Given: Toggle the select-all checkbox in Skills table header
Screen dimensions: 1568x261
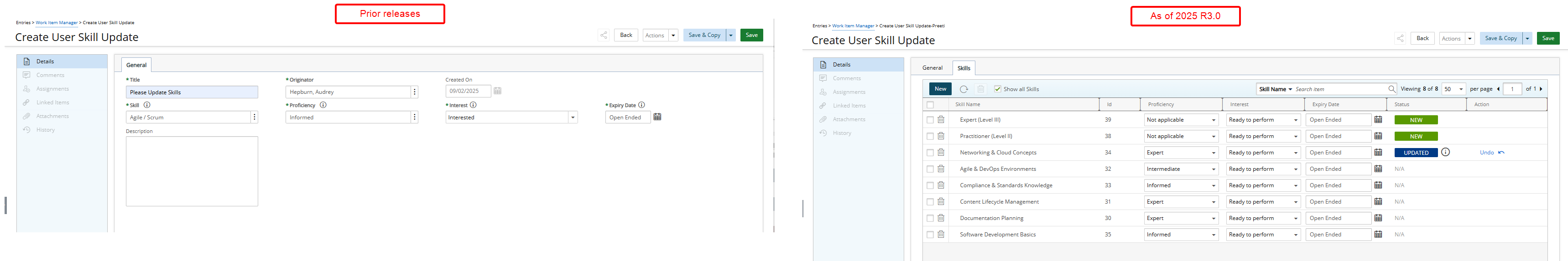Looking at the screenshot, I should click(930, 105).
